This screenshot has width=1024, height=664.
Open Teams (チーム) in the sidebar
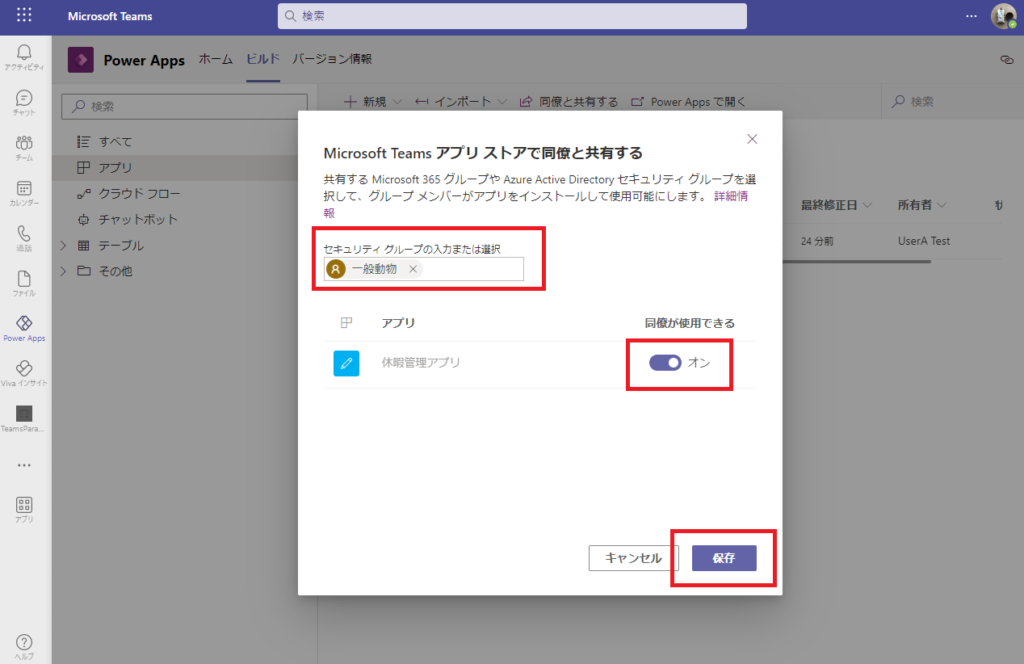tap(24, 148)
